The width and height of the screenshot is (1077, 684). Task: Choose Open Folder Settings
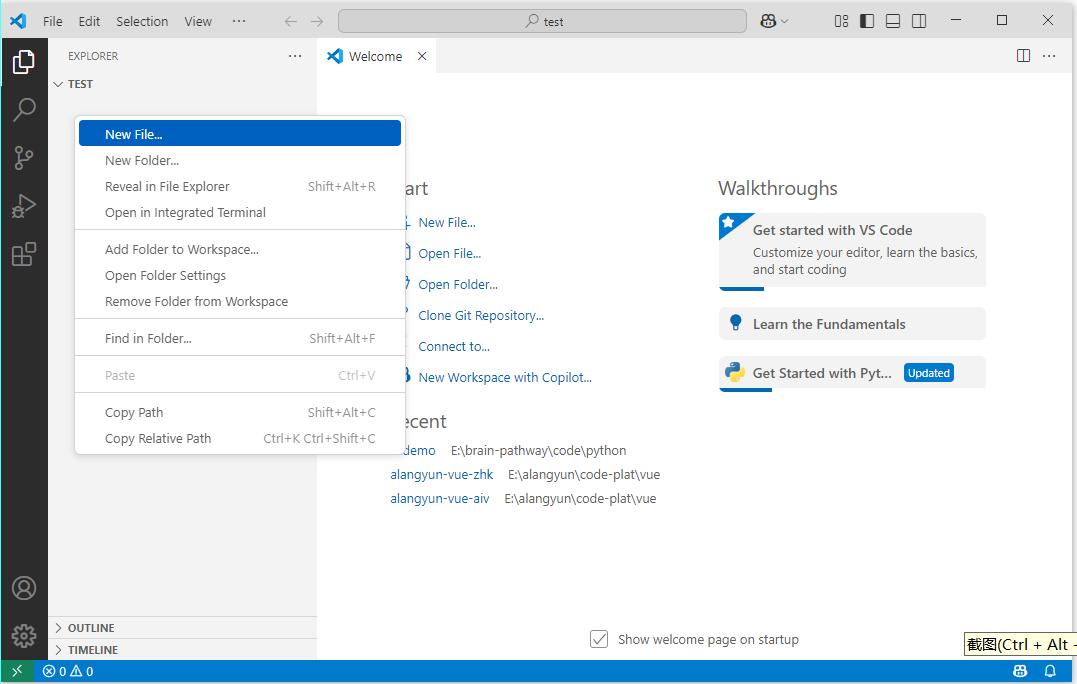240,275
